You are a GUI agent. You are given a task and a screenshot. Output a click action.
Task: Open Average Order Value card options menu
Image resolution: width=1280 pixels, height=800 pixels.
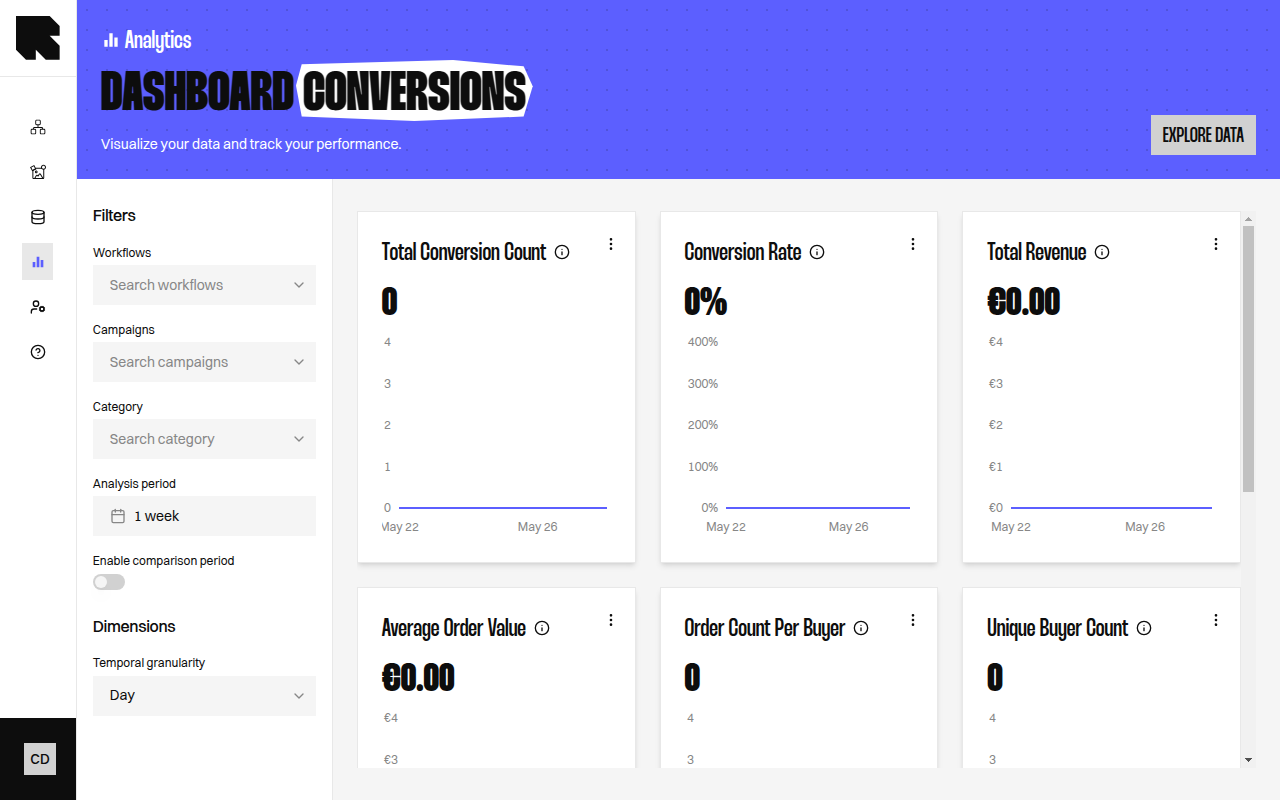611,620
